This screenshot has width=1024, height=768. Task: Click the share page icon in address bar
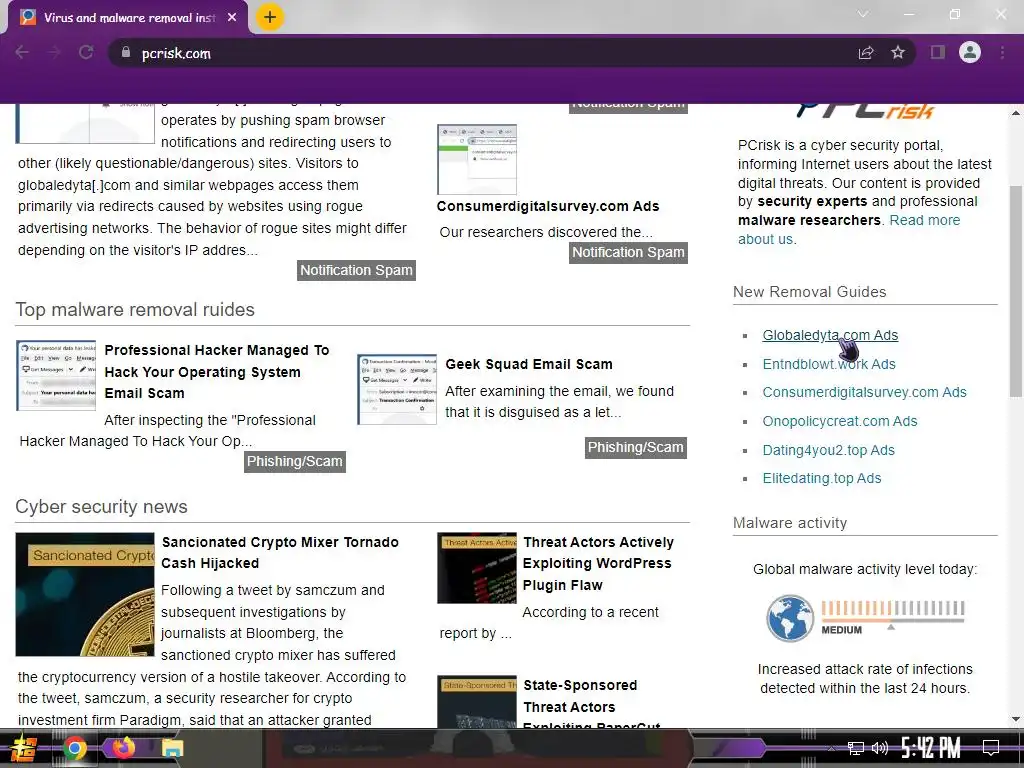pos(866,53)
